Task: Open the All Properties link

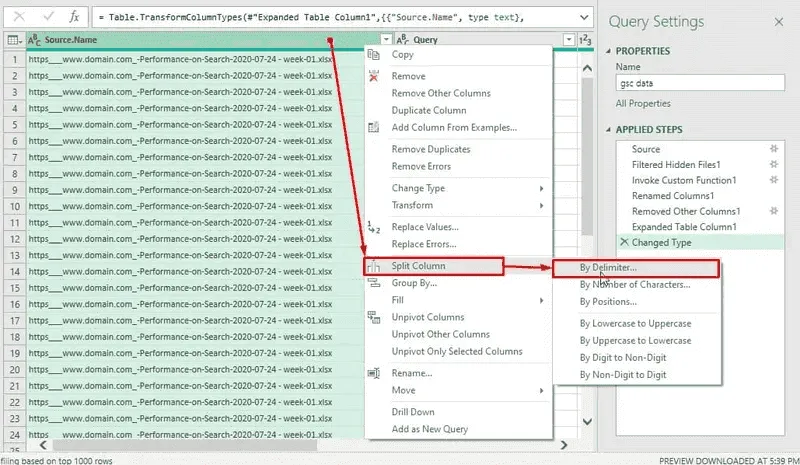Action: (x=643, y=103)
